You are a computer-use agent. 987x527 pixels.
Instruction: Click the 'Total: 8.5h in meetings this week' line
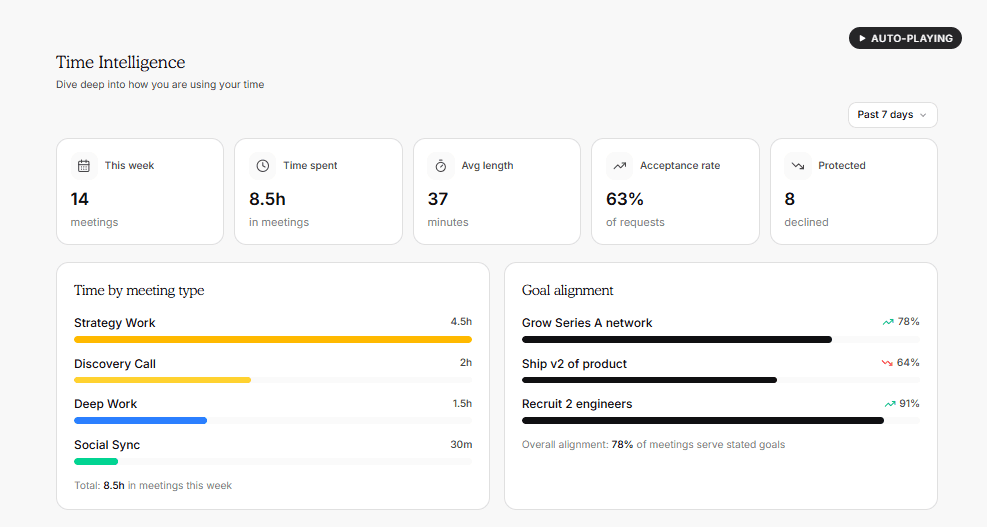coord(153,485)
